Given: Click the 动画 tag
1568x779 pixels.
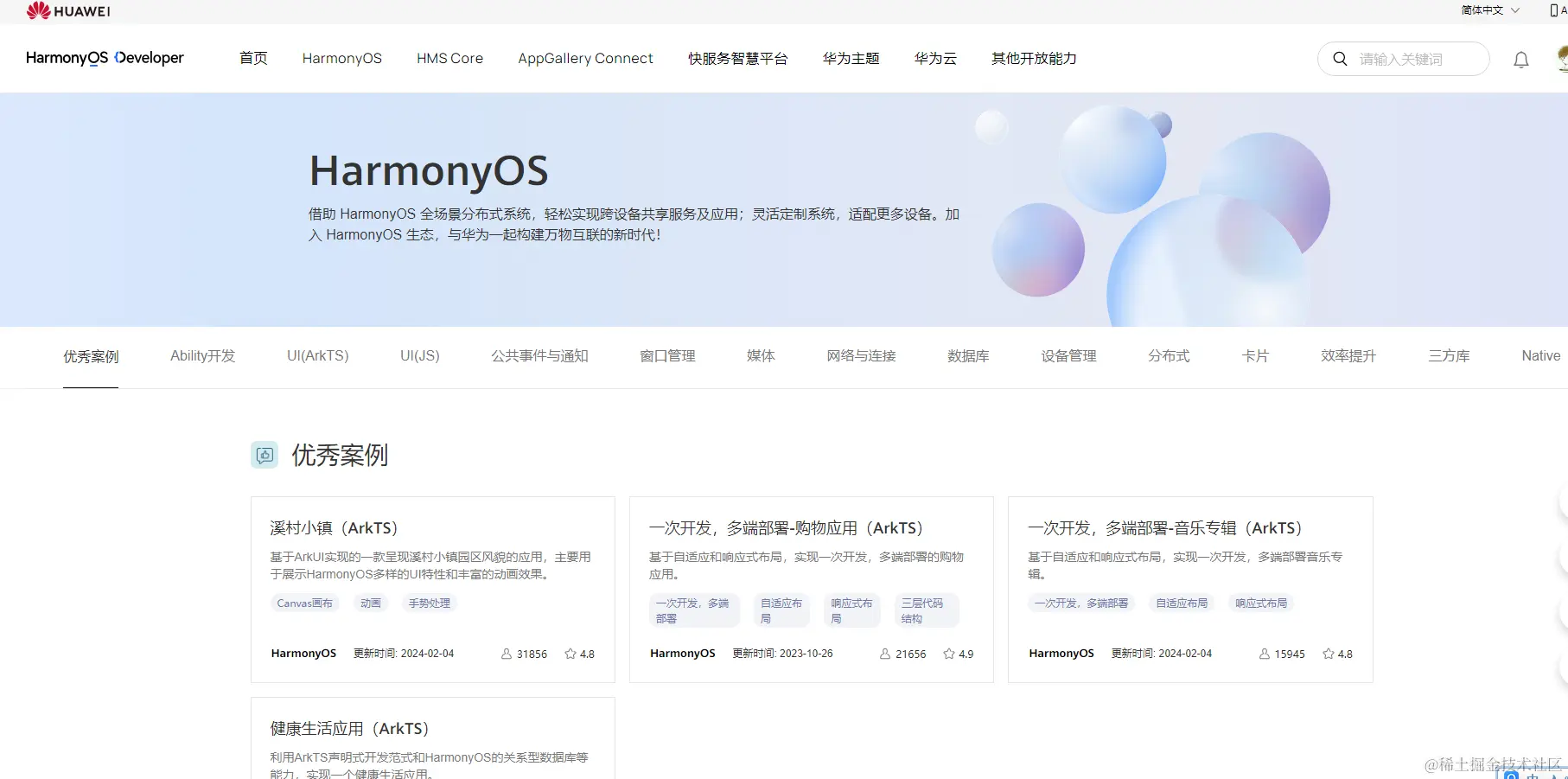Looking at the screenshot, I should (x=371, y=603).
